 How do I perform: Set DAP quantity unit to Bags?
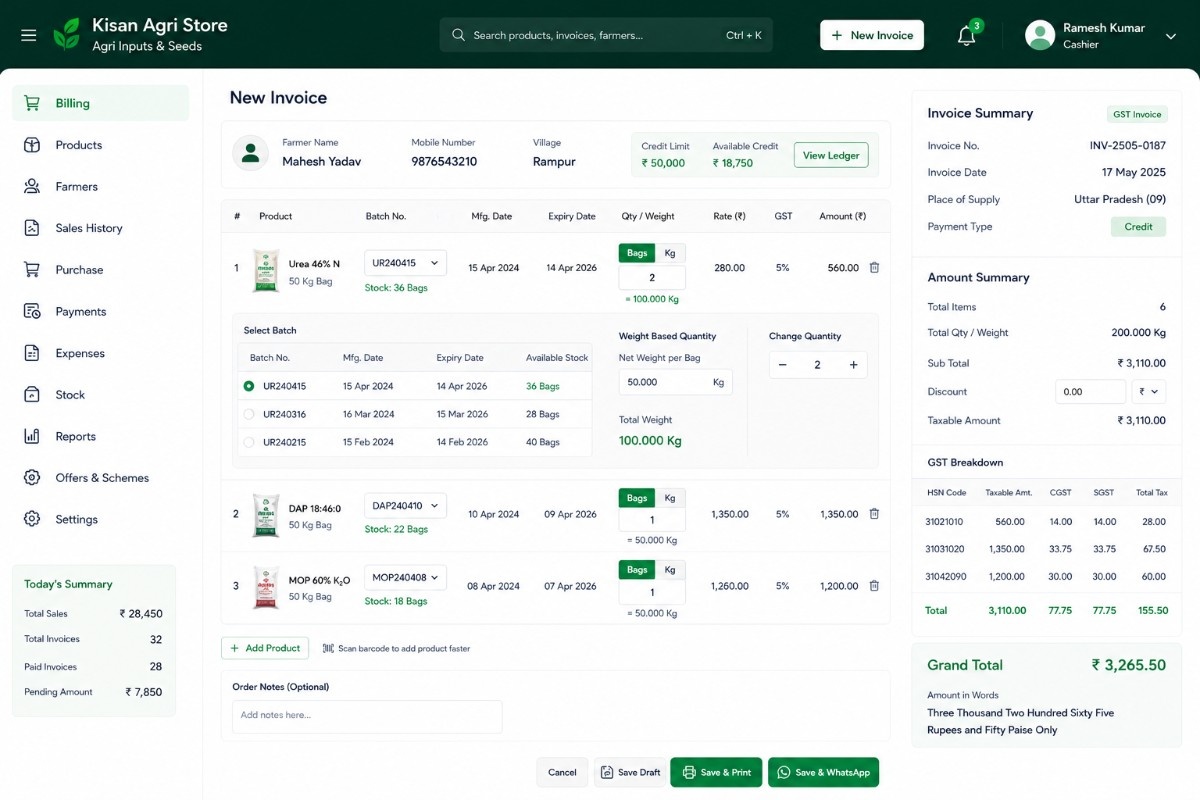[x=637, y=498]
